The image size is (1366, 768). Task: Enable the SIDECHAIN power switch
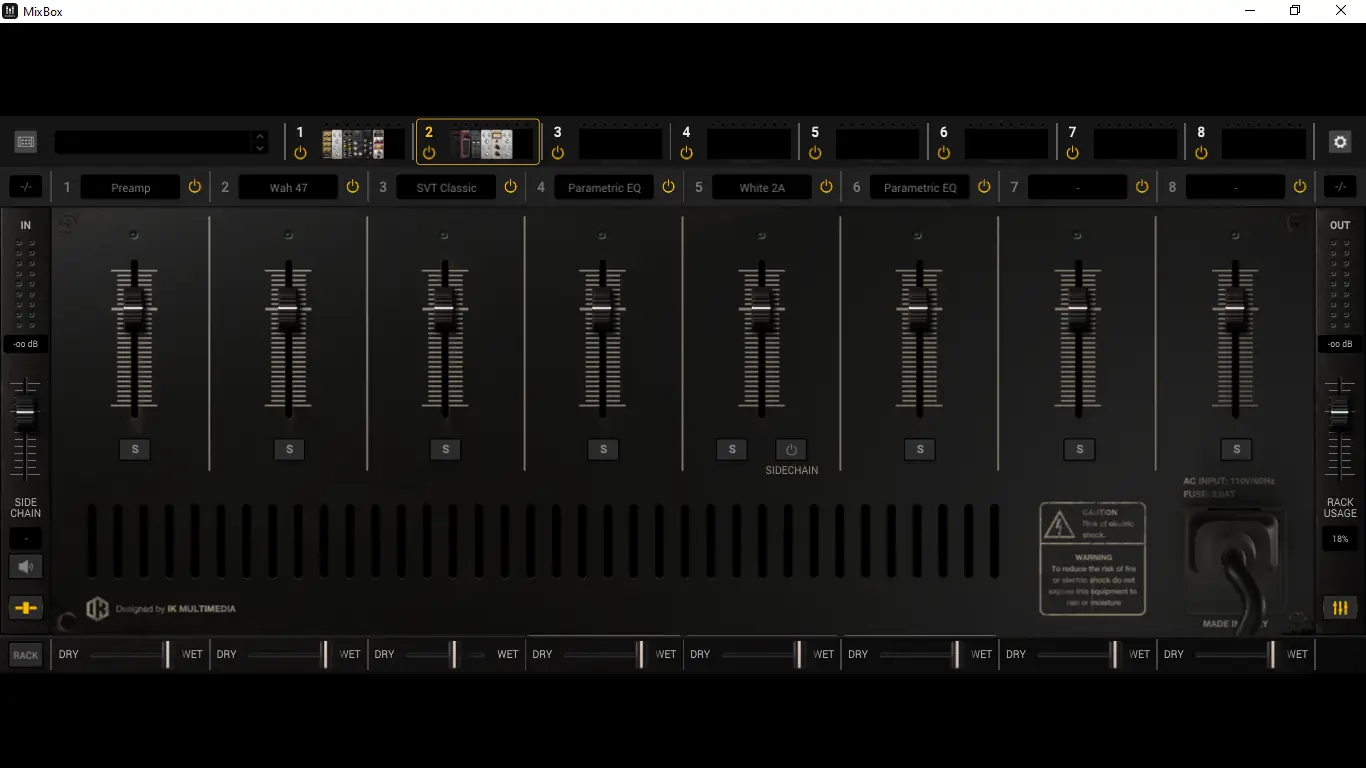[791, 449]
